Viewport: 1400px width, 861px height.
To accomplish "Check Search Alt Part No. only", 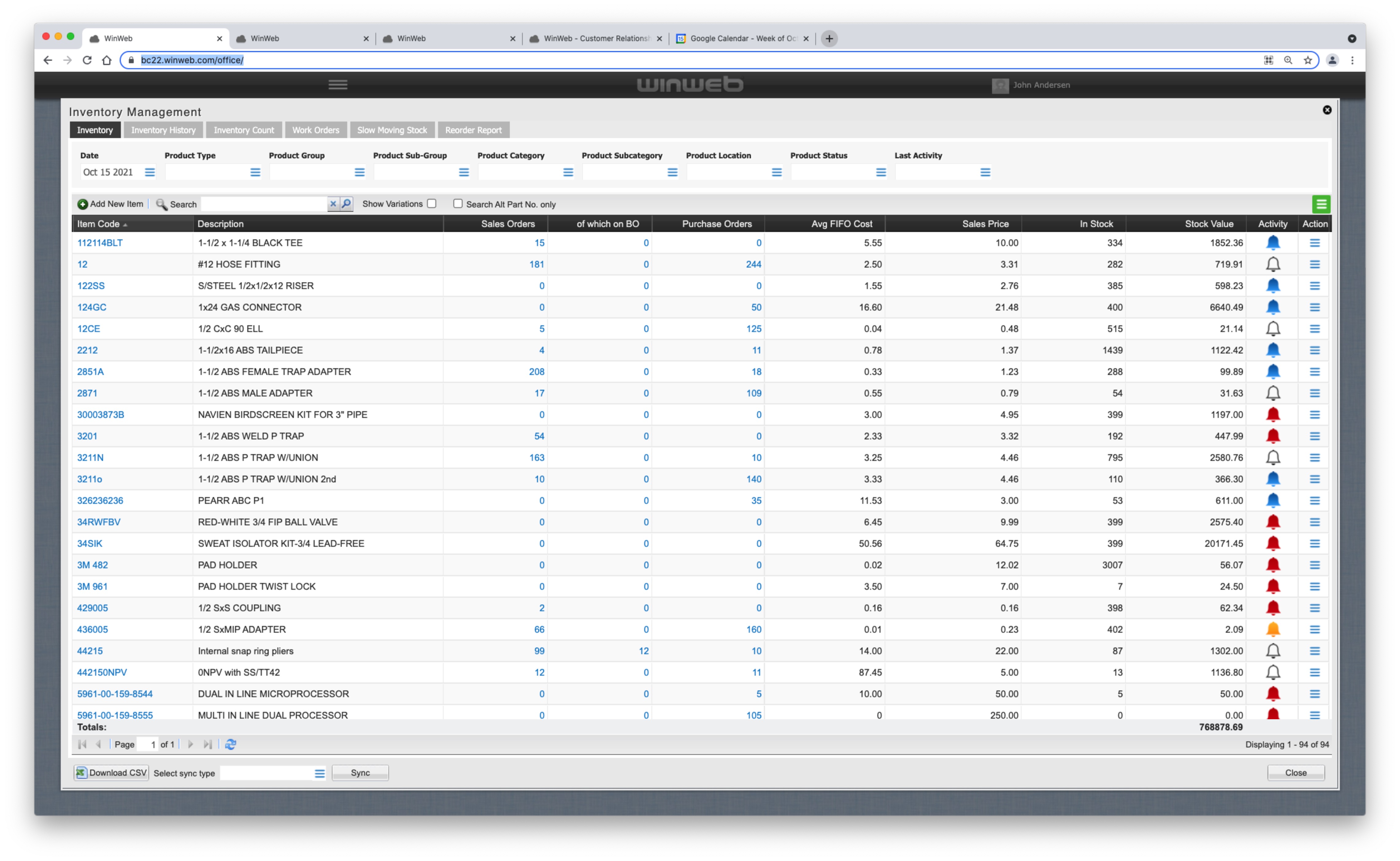I will 458,204.
